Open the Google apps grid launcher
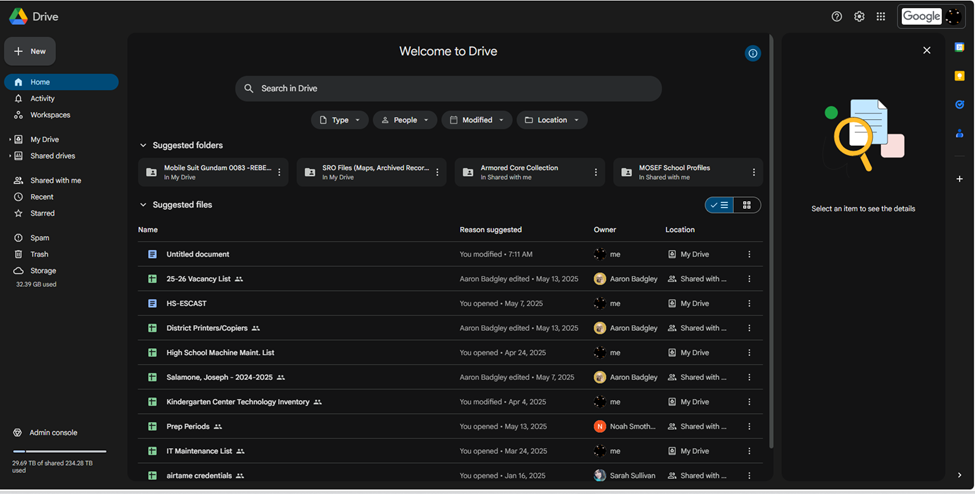 [880, 16]
